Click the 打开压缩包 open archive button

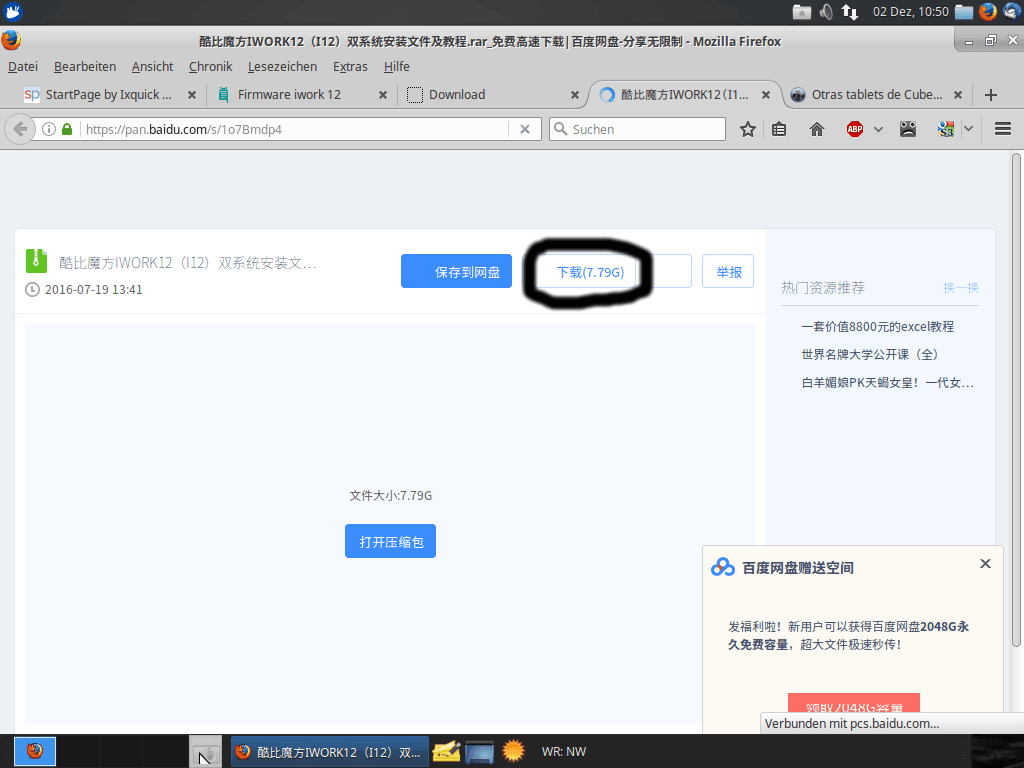click(391, 541)
